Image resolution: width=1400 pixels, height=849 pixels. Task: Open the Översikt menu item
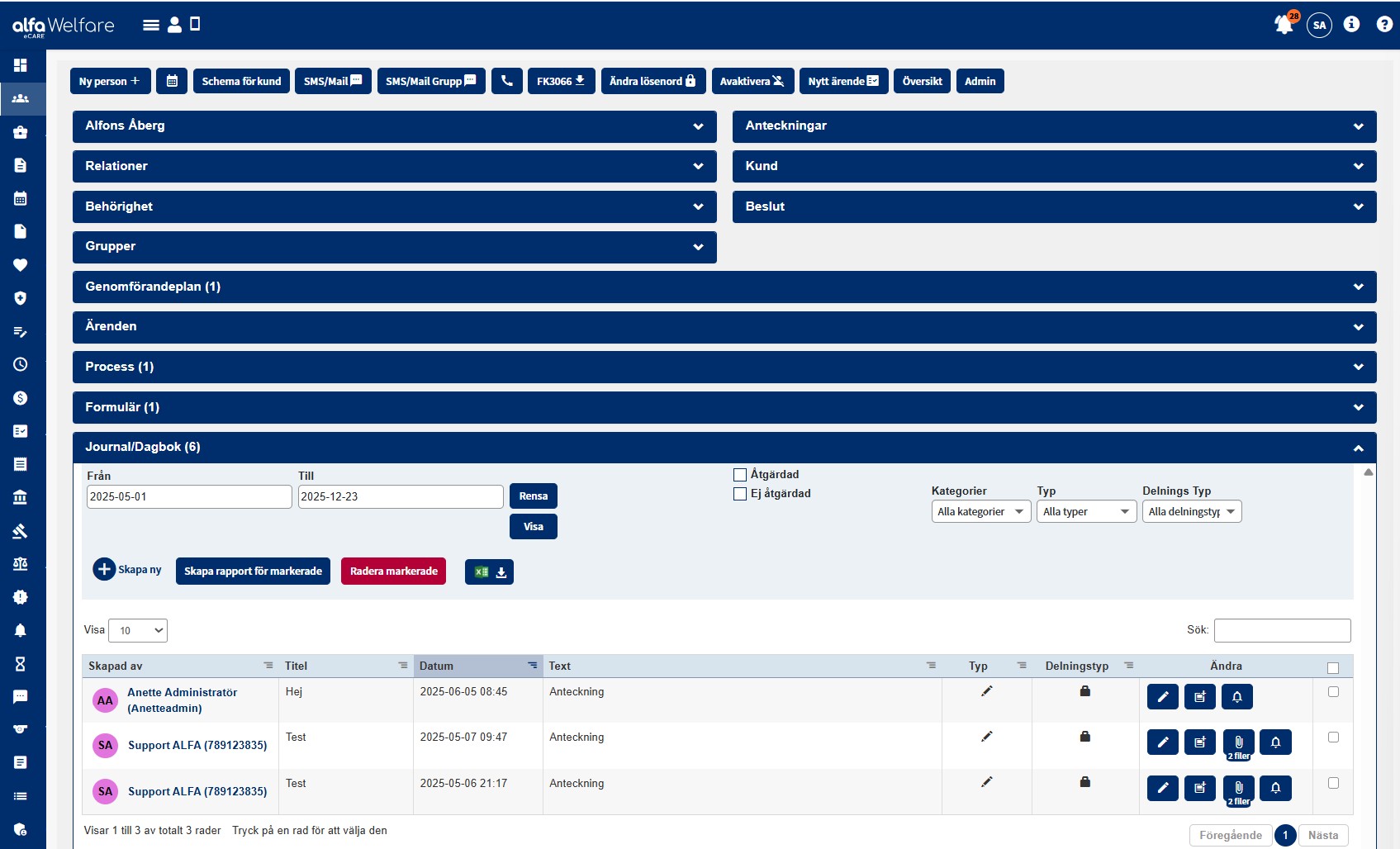point(922,81)
